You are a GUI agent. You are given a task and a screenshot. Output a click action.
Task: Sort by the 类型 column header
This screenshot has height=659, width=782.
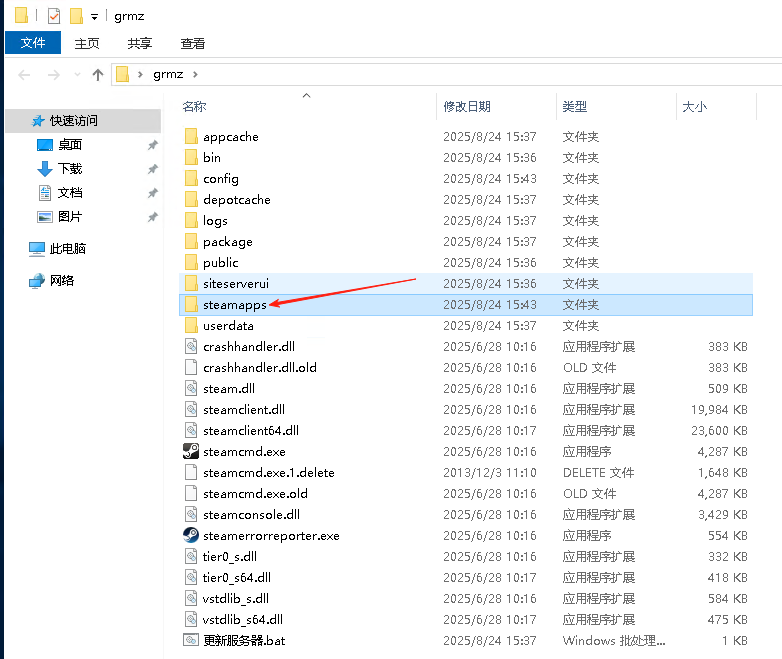(575, 106)
